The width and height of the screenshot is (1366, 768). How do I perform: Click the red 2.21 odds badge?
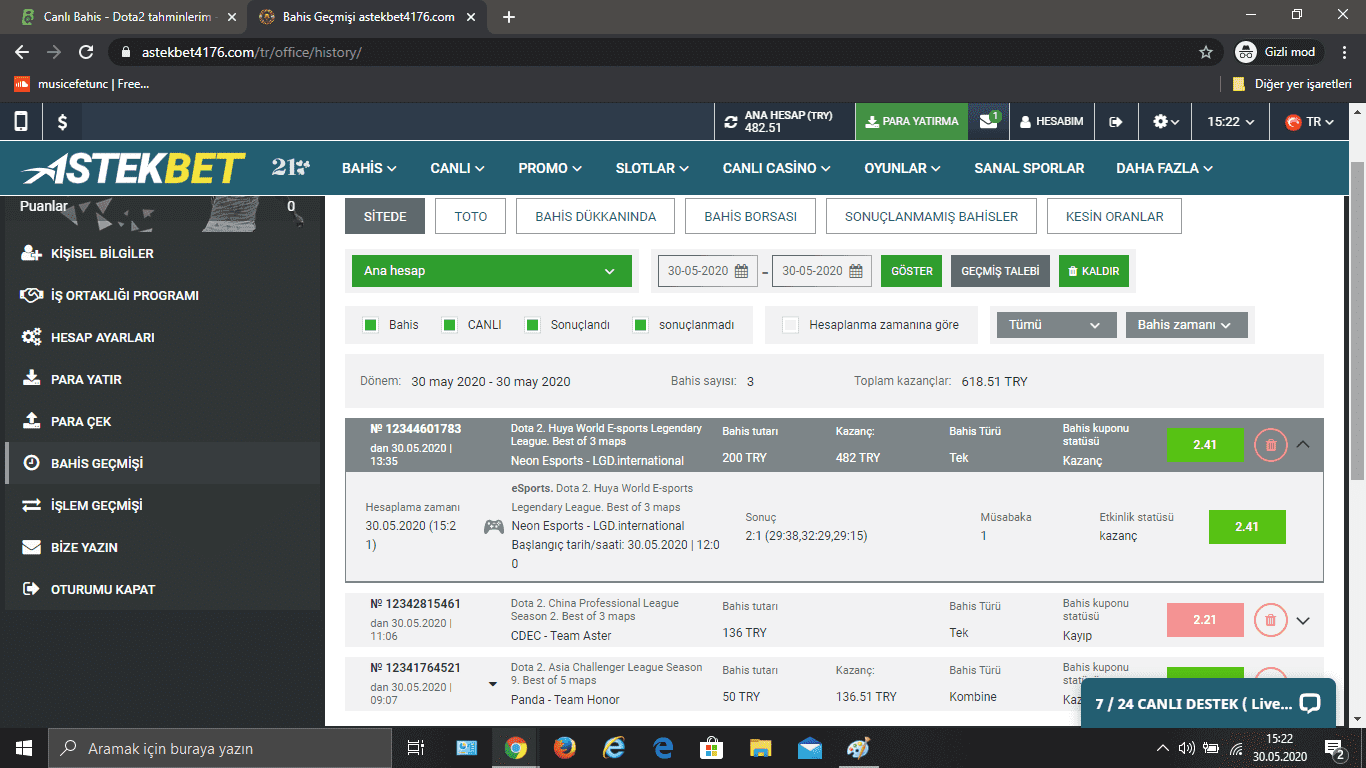click(1205, 620)
